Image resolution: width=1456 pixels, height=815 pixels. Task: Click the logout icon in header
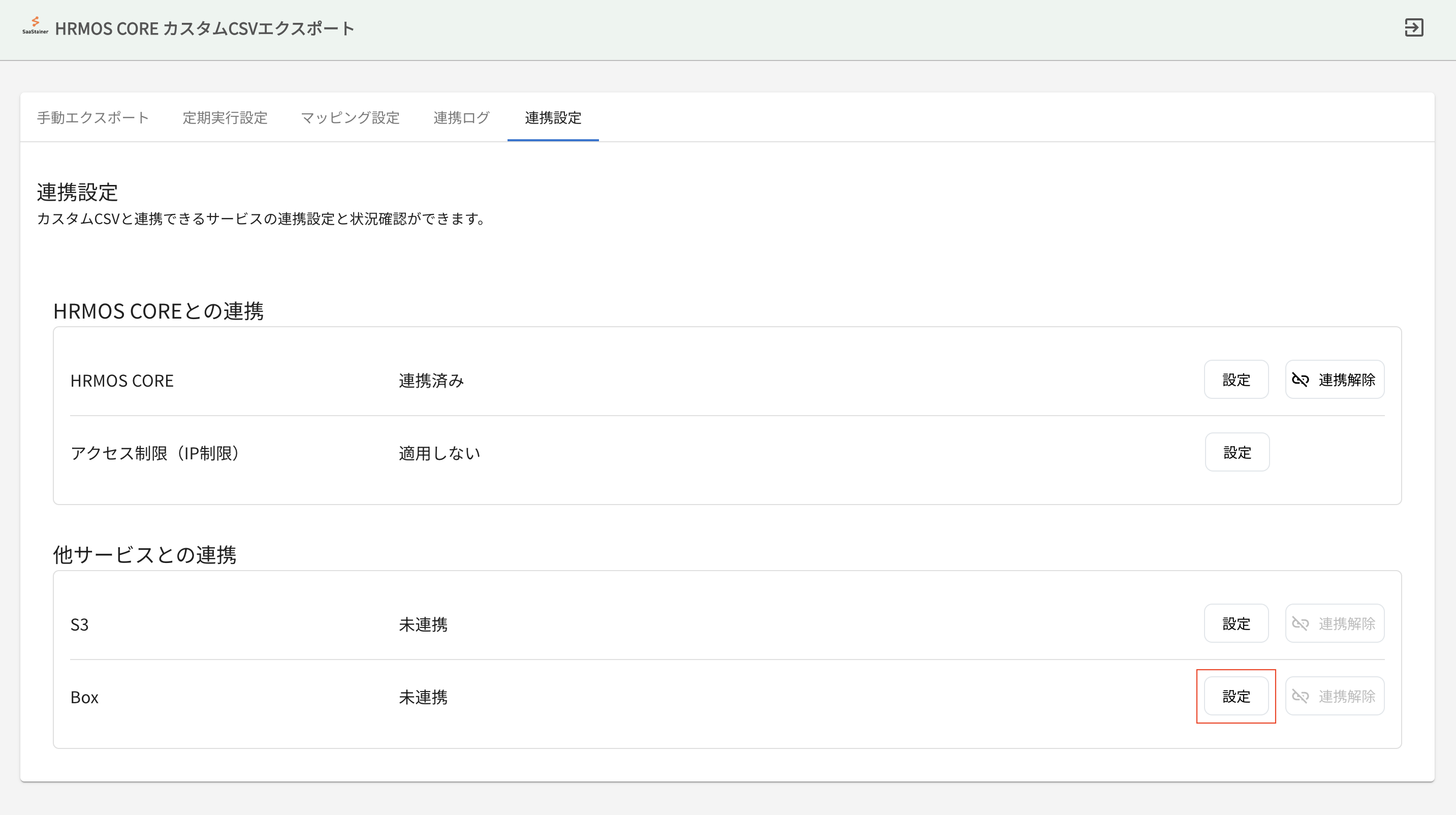(x=1414, y=28)
